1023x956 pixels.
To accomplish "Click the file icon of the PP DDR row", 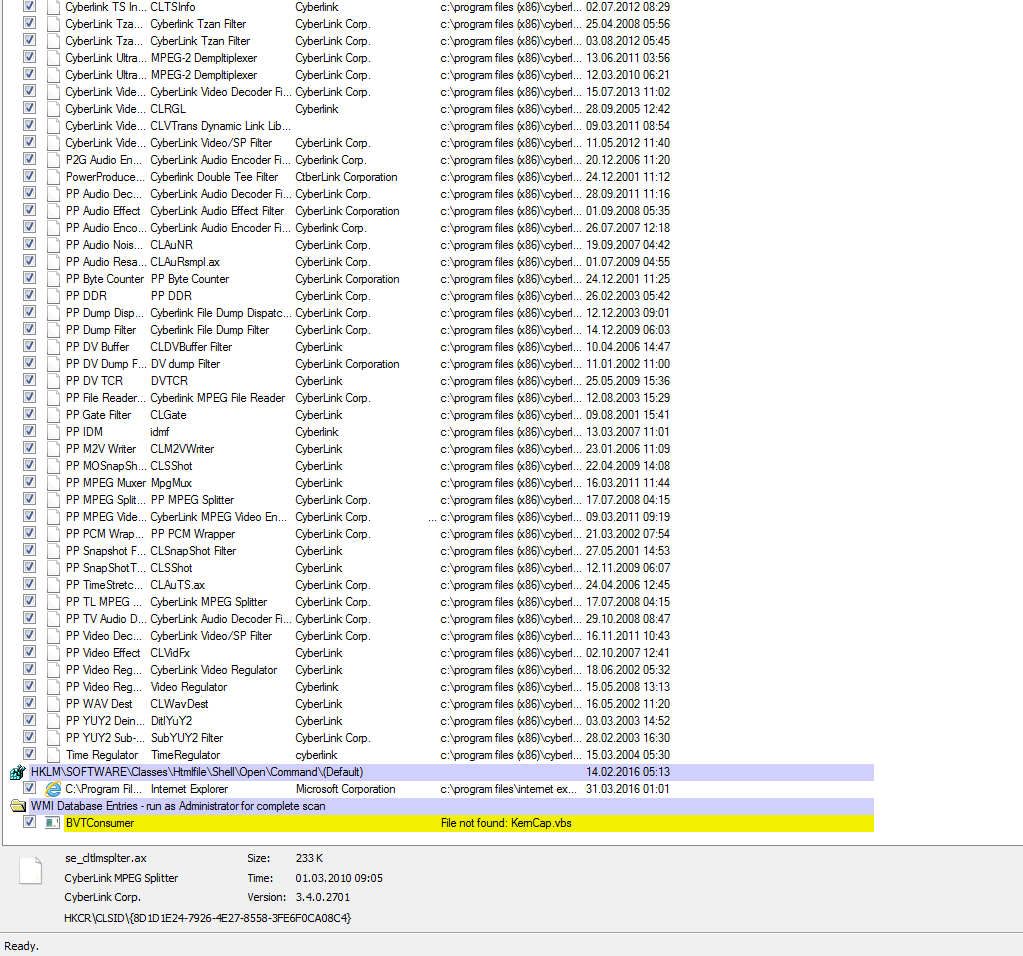I will [53, 296].
